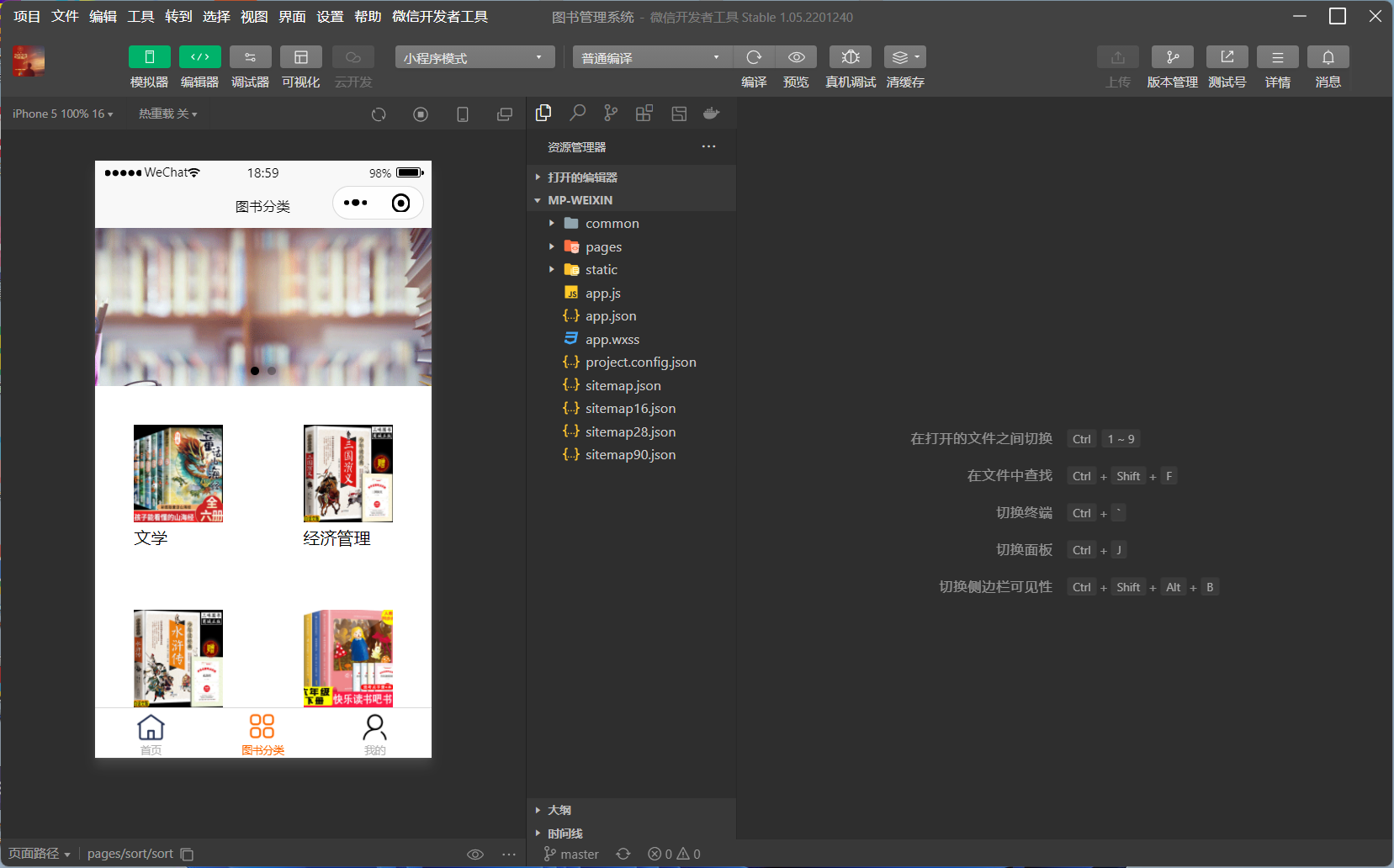
Task: Open the 工具 menu
Action: pyautogui.click(x=140, y=17)
